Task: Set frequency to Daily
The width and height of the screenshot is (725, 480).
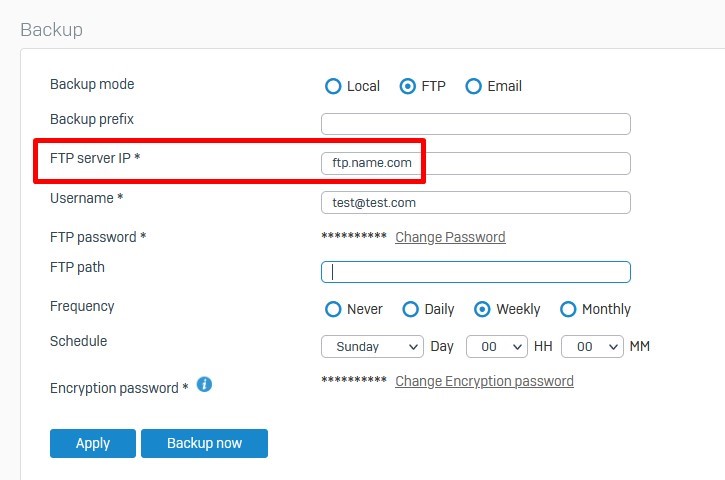Action: pos(411,309)
